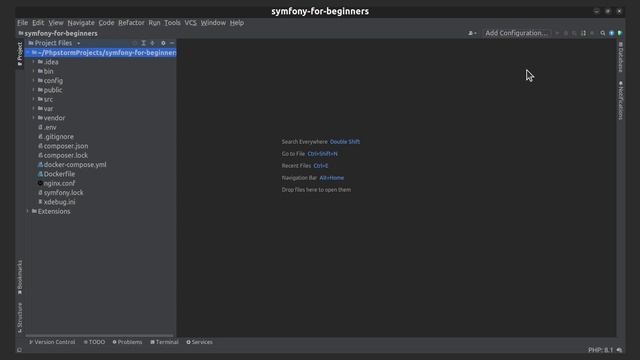The width and height of the screenshot is (640, 360).
Task: Open the Edit menu
Action: pyautogui.click(x=38, y=23)
